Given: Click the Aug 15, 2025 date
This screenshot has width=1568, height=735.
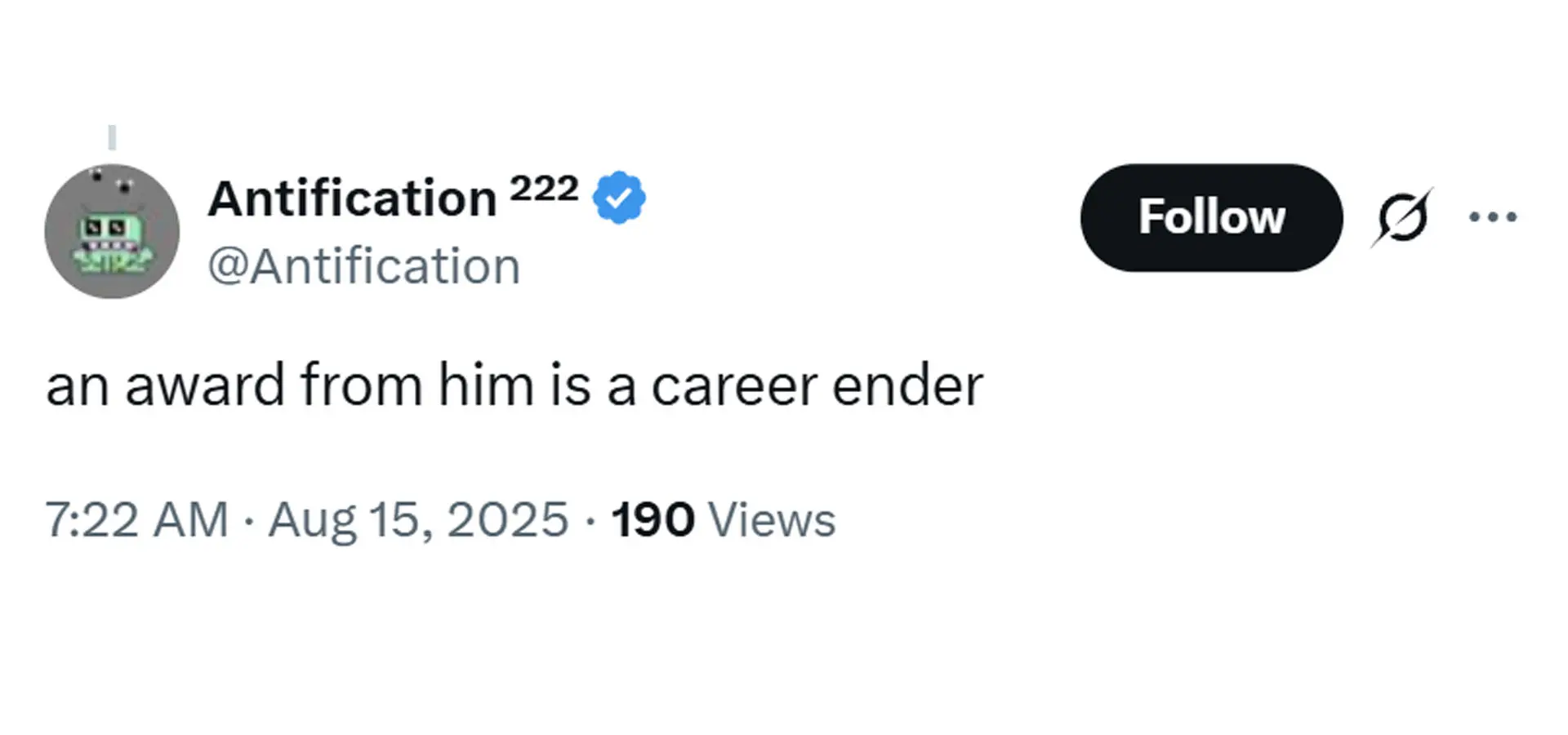Looking at the screenshot, I should [418, 520].
